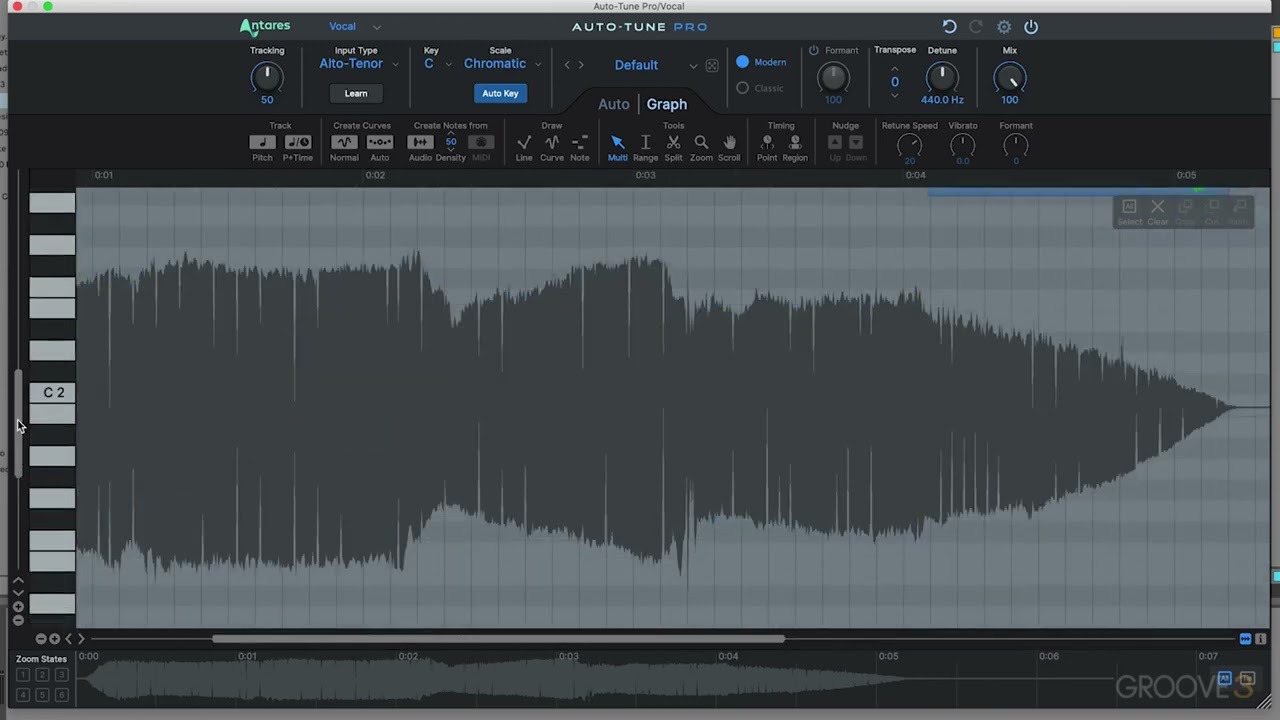
Task: Switch to the Auto tab
Action: click(614, 104)
